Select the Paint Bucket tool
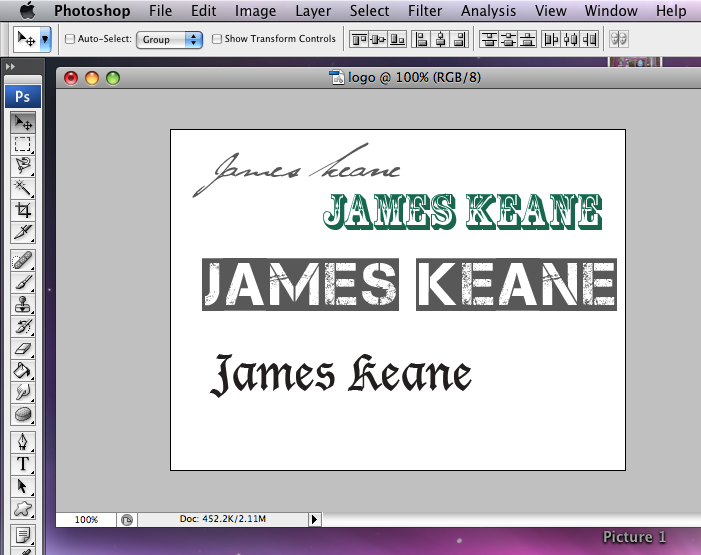This screenshot has height=555, width=701. 23,370
